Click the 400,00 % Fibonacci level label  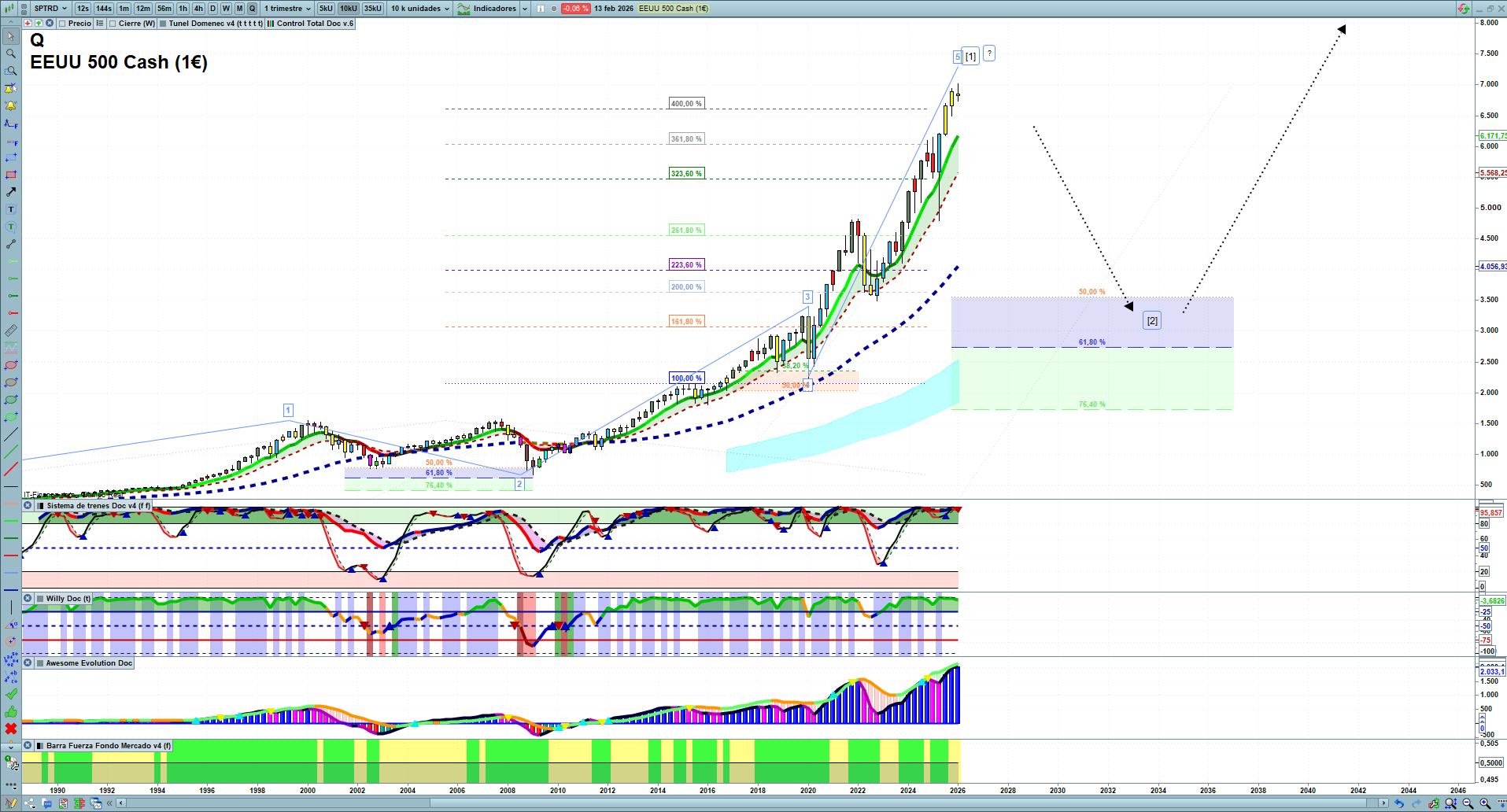(686, 104)
